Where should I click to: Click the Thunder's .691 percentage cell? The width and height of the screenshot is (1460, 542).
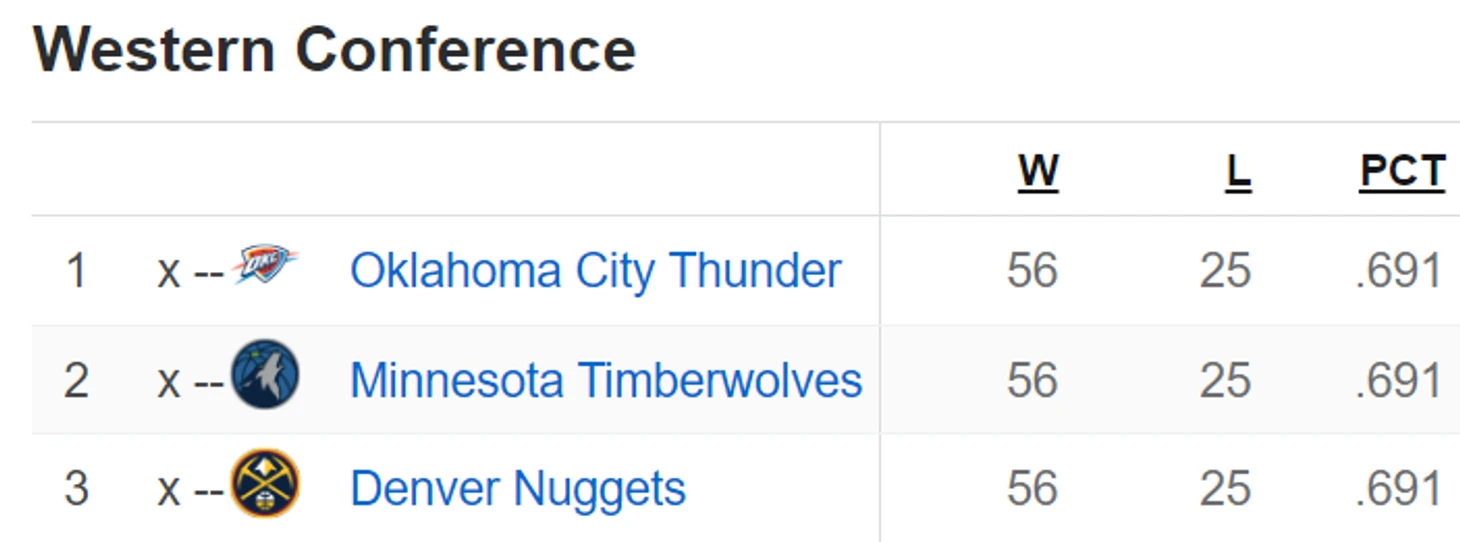pyautogui.click(x=1399, y=271)
